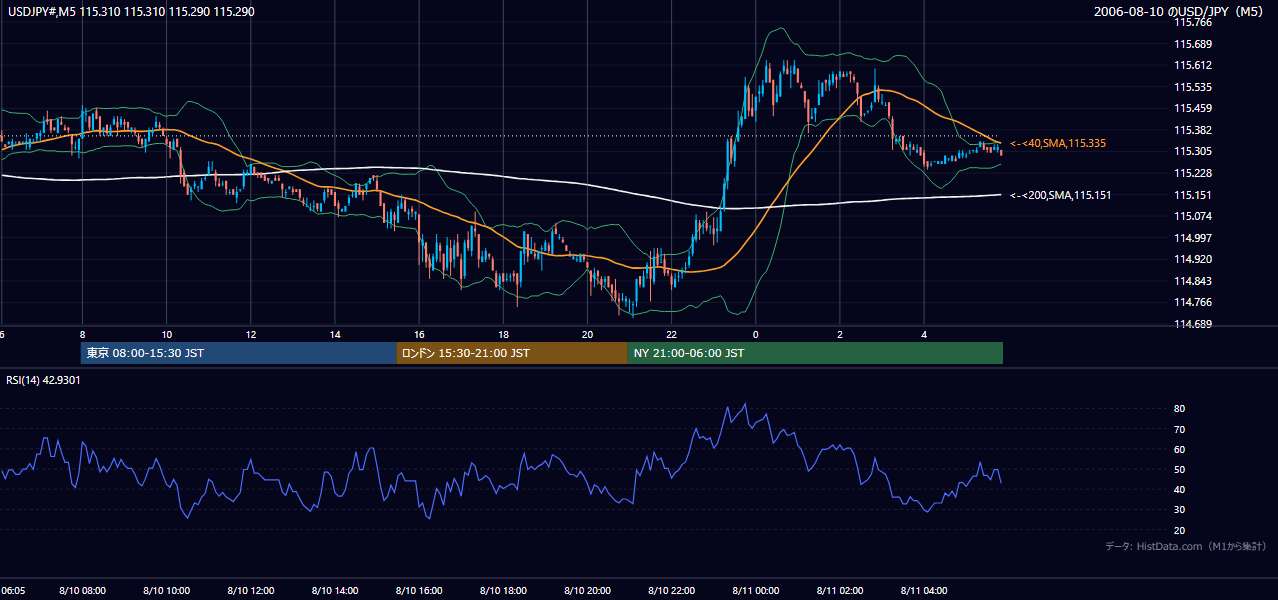Click RSI scale value 80
Image resolution: width=1278 pixels, height=600 pixels.
point(1180,409)
